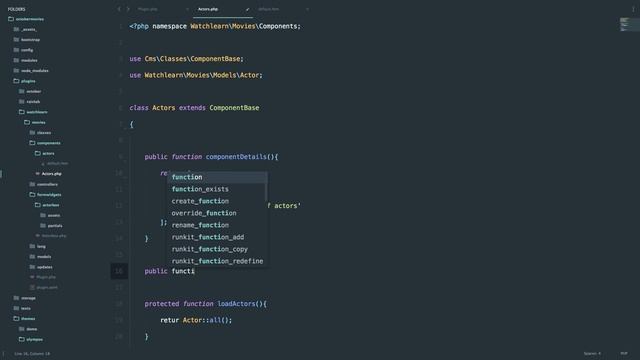This screenshot has height=360, width=640.
Task: Open the tab options menu at top right
Action: [x=633, y=9]
